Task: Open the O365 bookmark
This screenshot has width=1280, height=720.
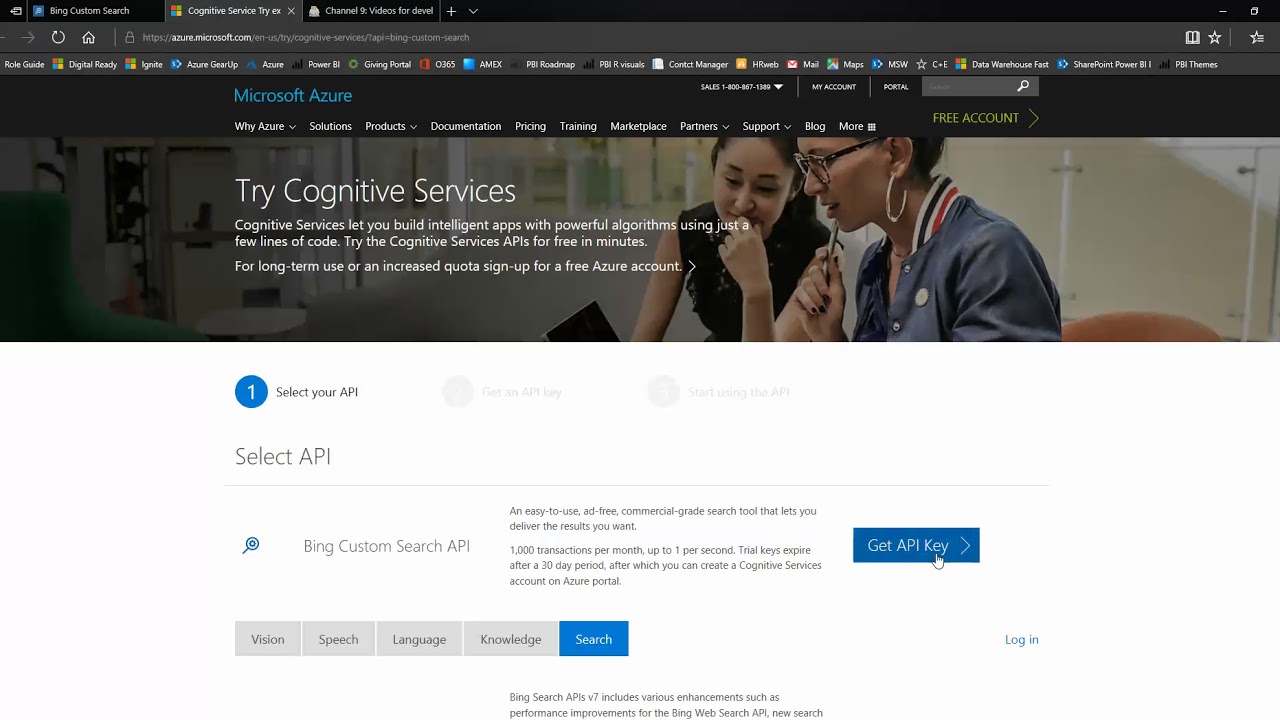Action: coord(438,64)
